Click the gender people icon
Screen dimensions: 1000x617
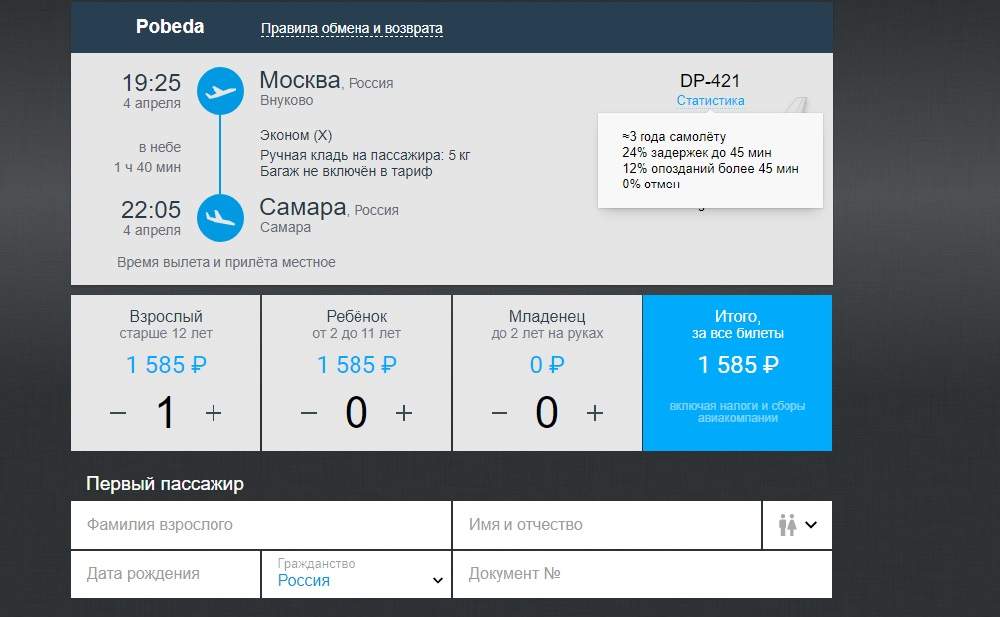tap(787, 525)
